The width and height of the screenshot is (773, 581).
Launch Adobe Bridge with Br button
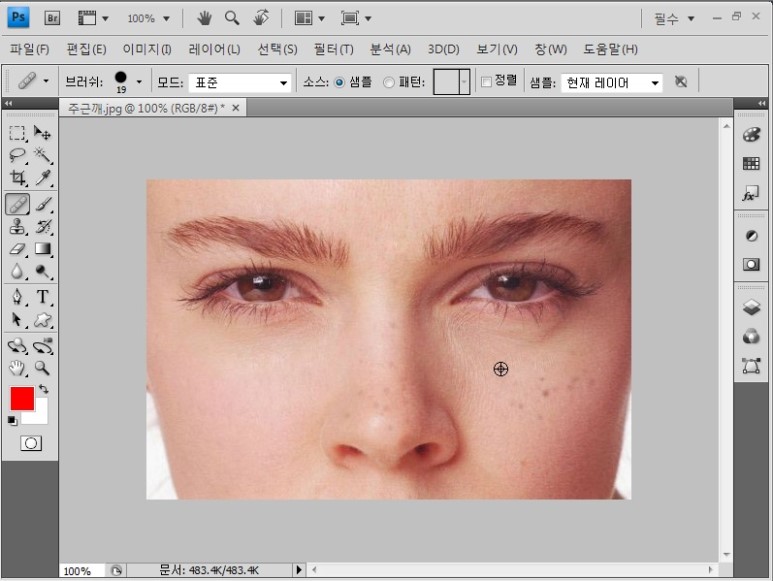point(54,18)
